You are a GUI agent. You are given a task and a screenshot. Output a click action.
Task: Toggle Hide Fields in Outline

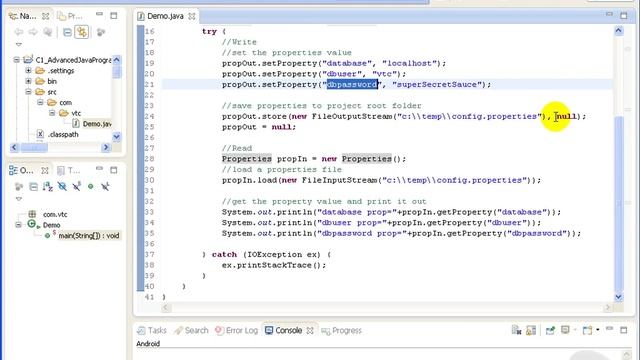pyautogui.click(x=62, y=187)
